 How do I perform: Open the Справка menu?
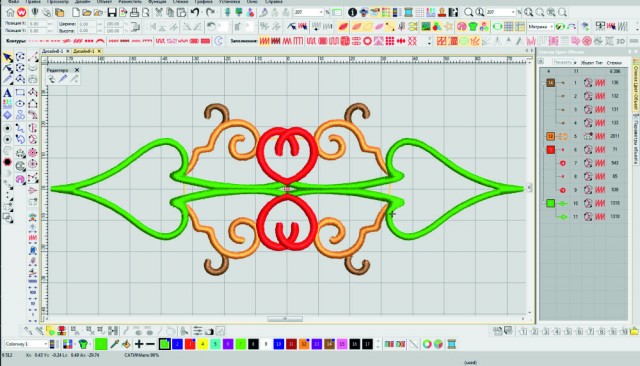[x=273, y=2]
